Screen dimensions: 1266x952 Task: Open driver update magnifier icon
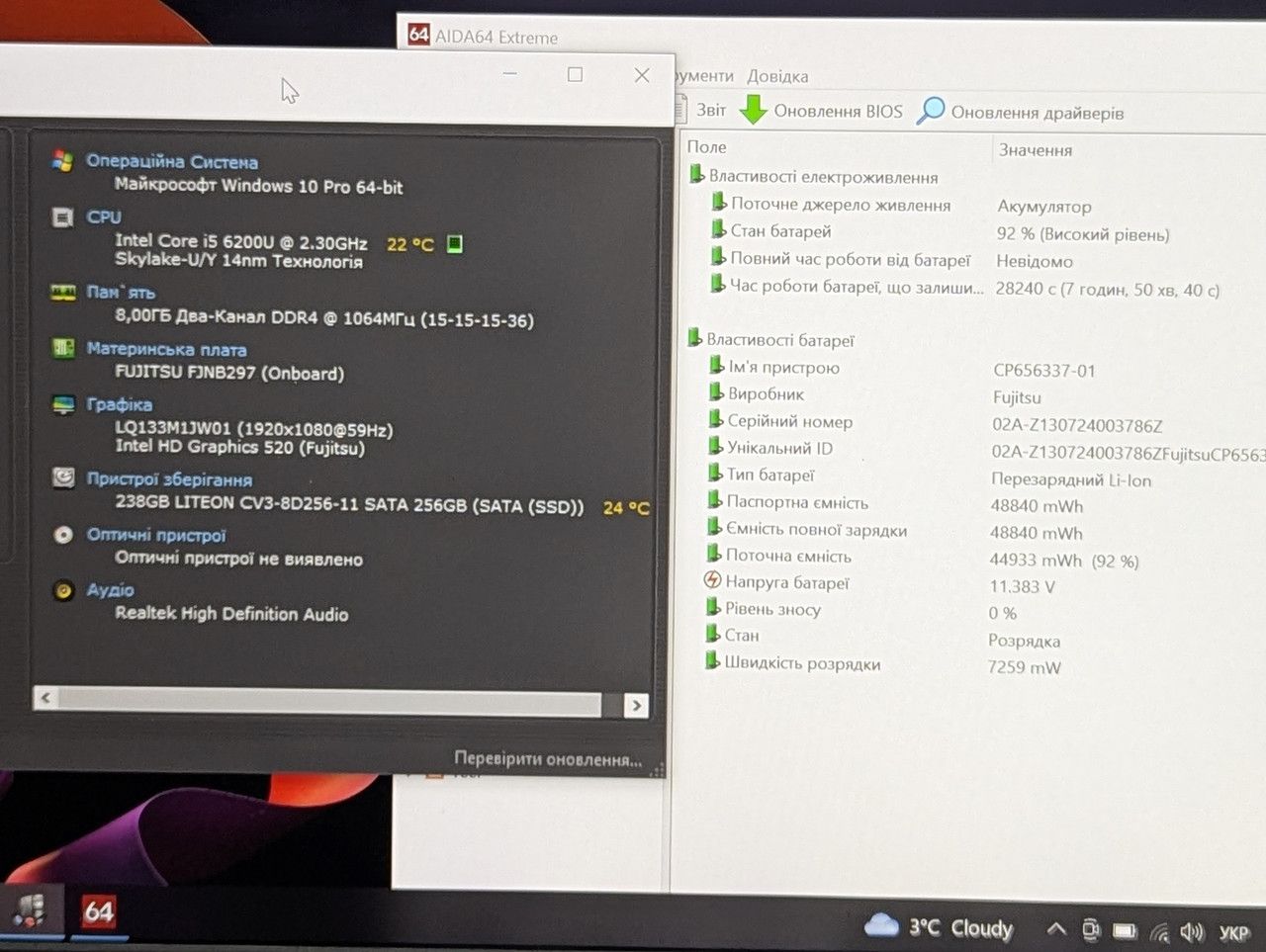click(x=930, y=111)
